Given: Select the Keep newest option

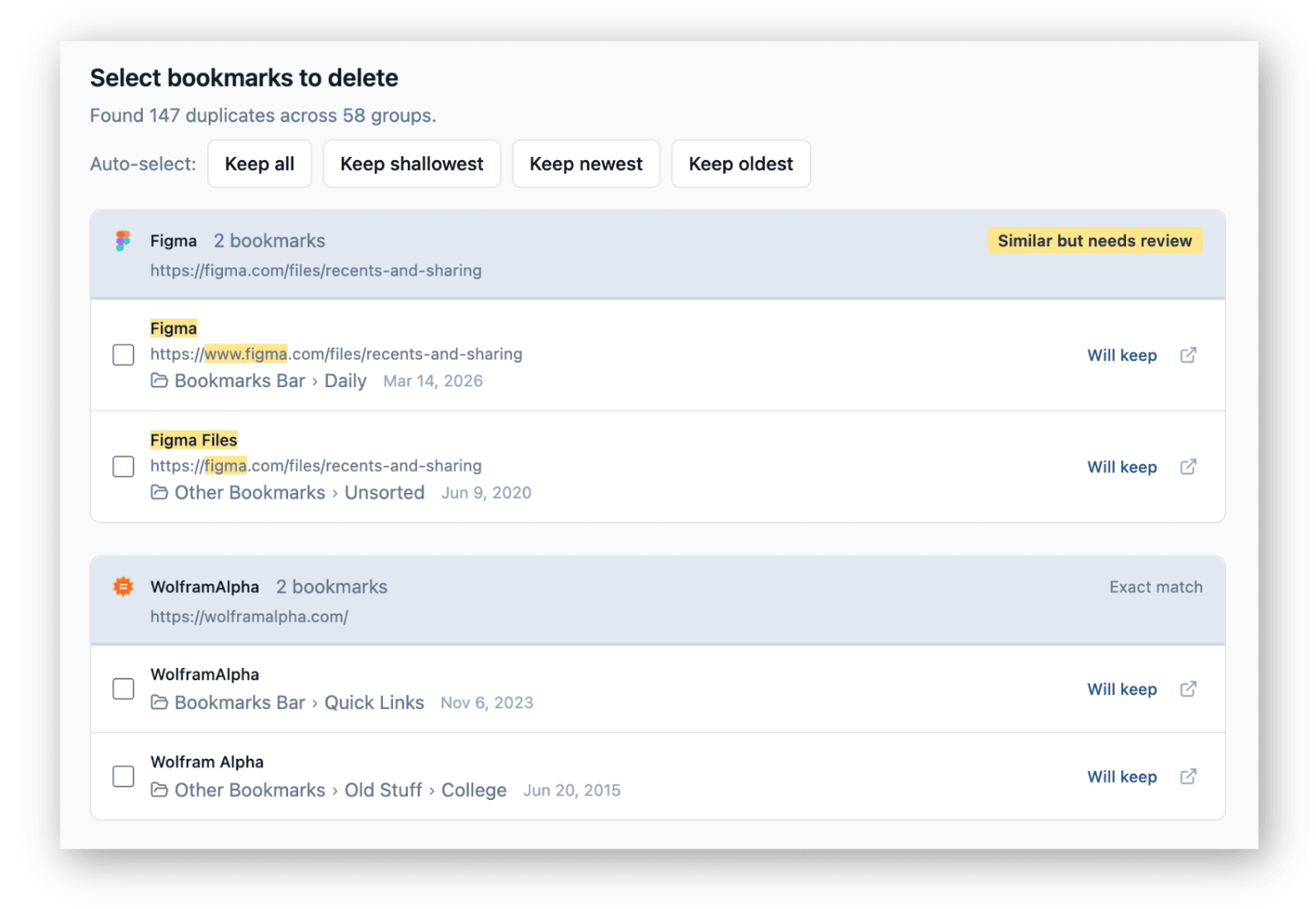Looking at the screenshot, I should click(x=585, y=163).
